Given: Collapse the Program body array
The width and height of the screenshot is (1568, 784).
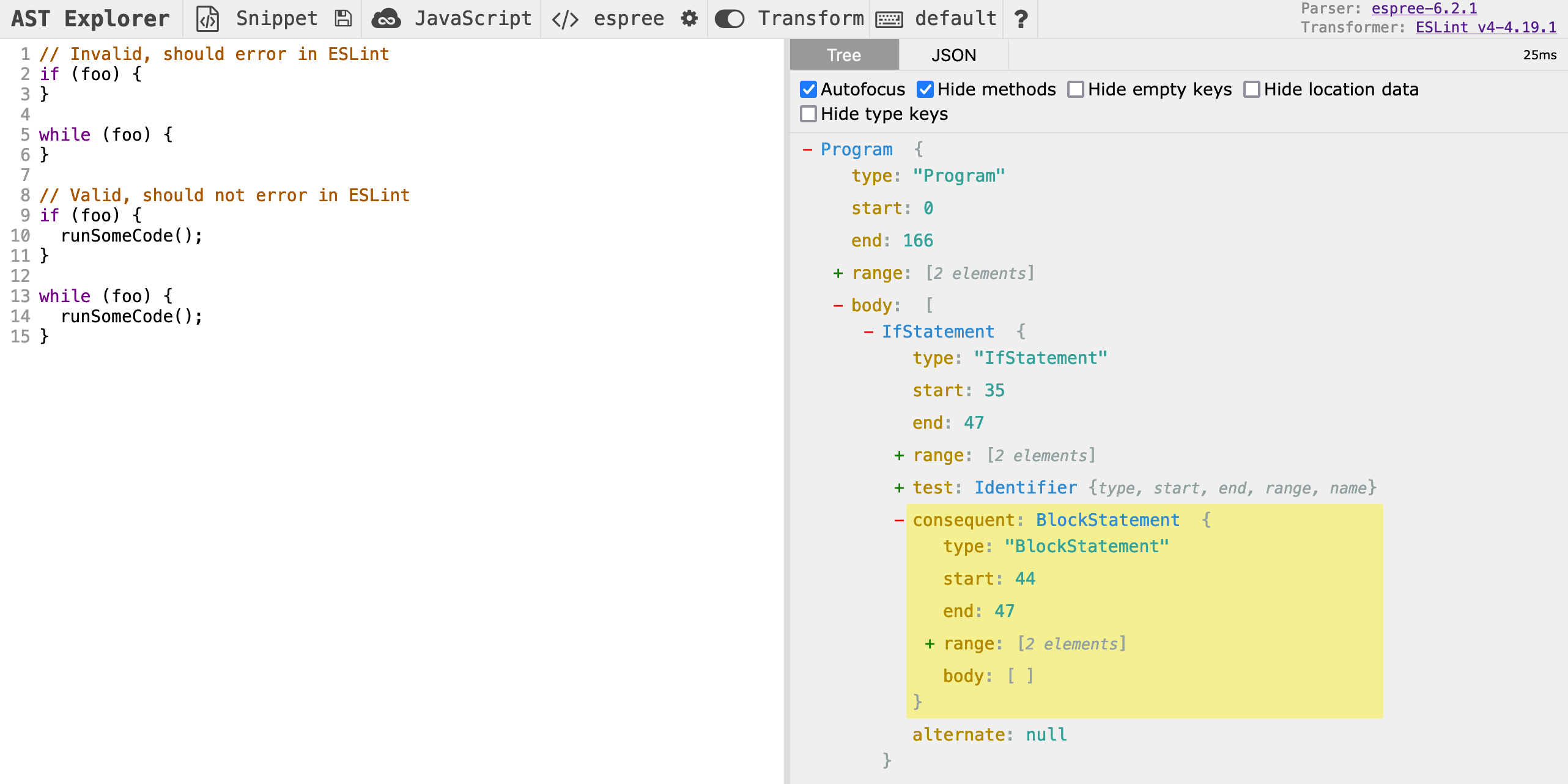Looking at the screenshot, I should pyautogui.click(x=838, y=306).
